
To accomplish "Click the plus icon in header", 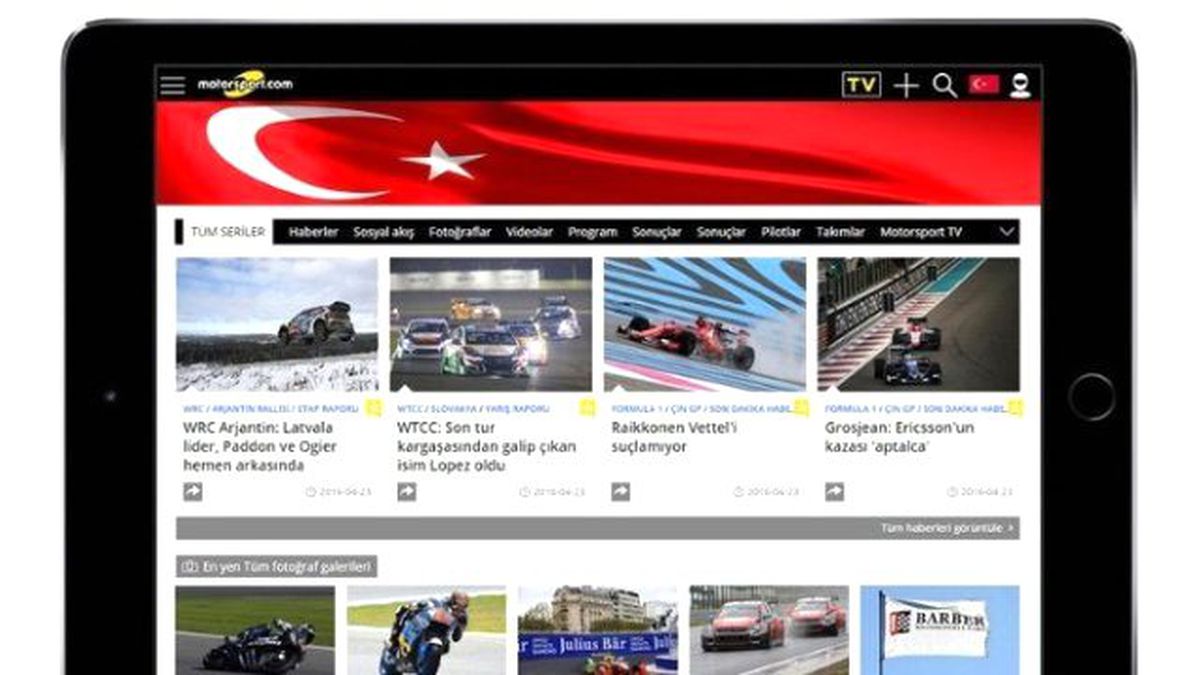I will point(905,86).
